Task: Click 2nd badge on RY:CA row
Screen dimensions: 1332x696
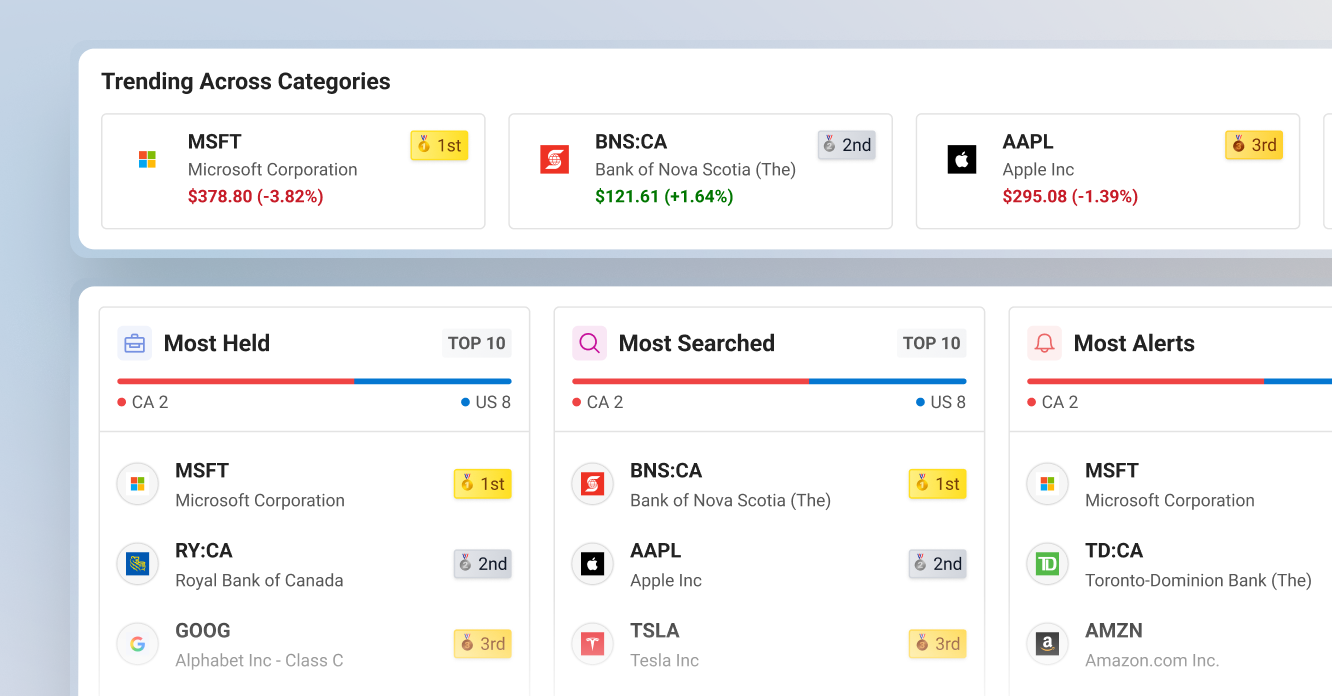Action: (482, 564)
